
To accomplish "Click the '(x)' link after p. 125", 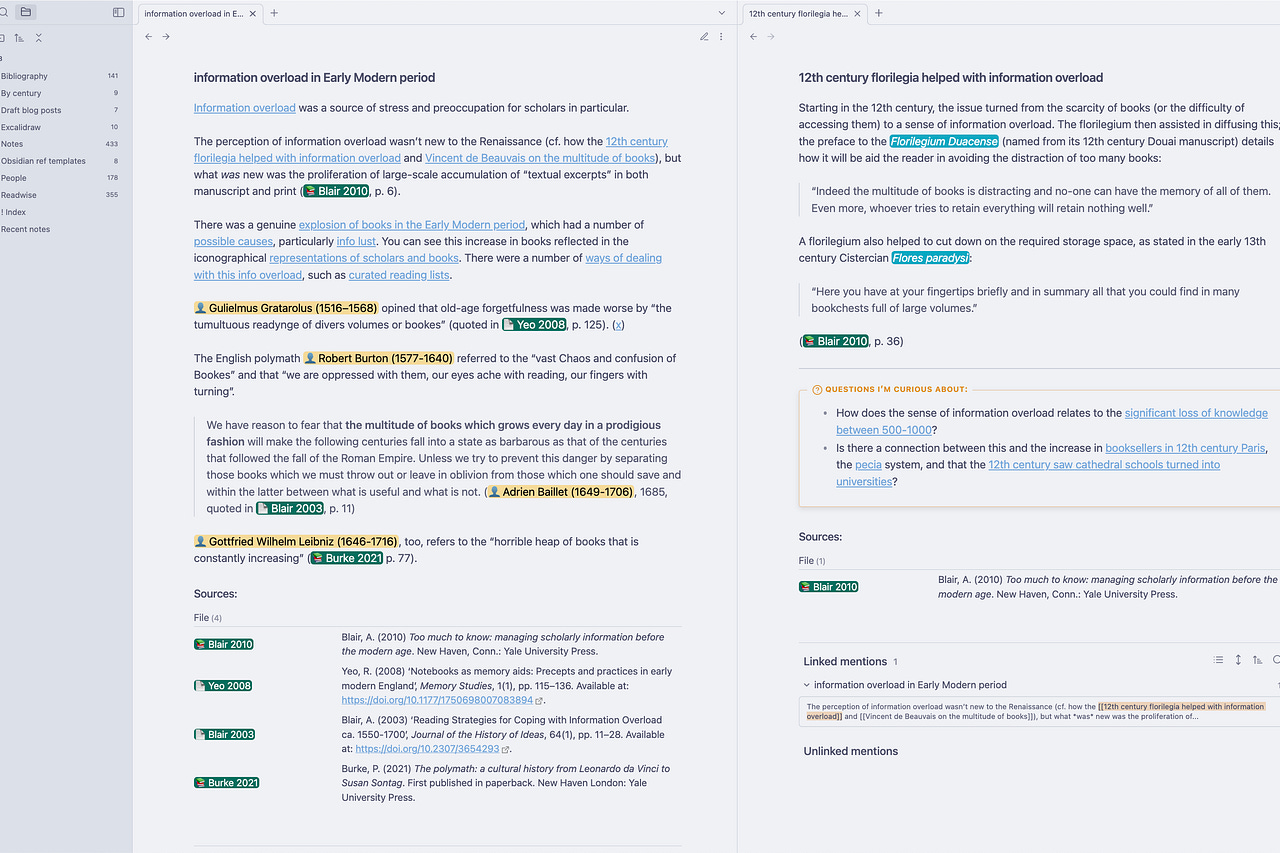I will point(619,325).
